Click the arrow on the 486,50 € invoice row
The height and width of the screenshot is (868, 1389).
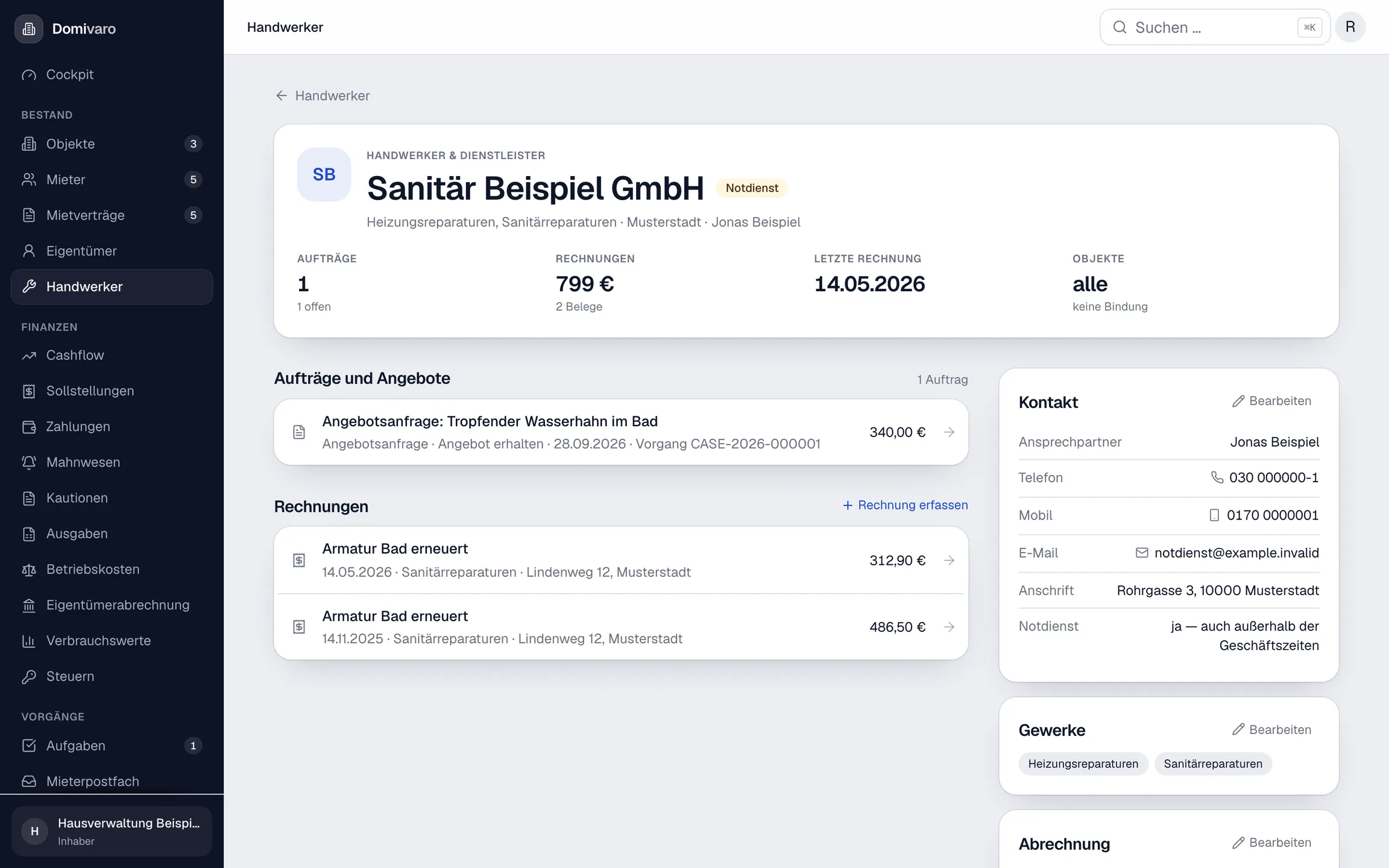coord(950,627)
